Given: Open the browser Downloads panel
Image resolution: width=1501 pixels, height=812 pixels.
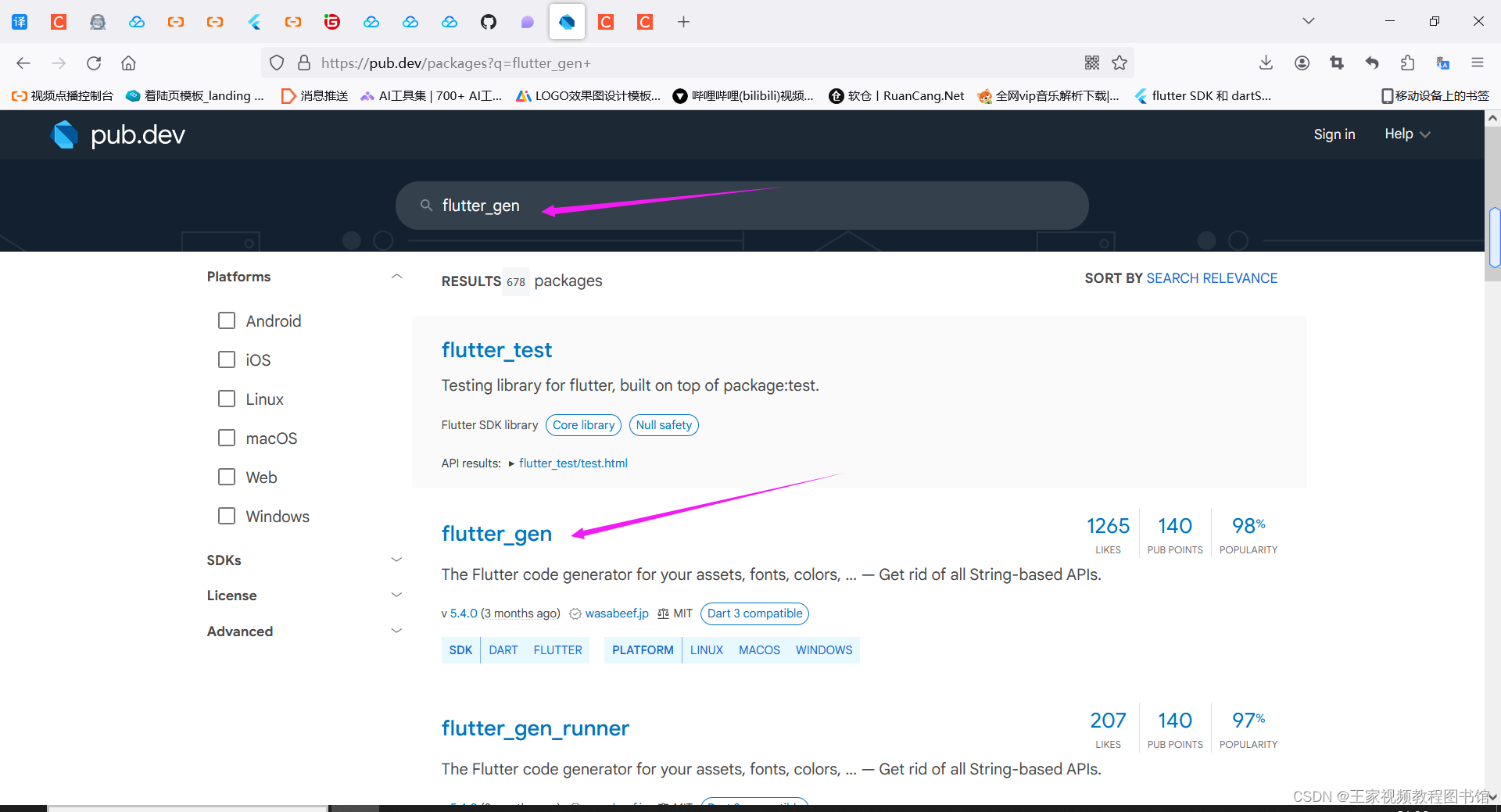Looking at the screenshot, I should click(1266, 63).
